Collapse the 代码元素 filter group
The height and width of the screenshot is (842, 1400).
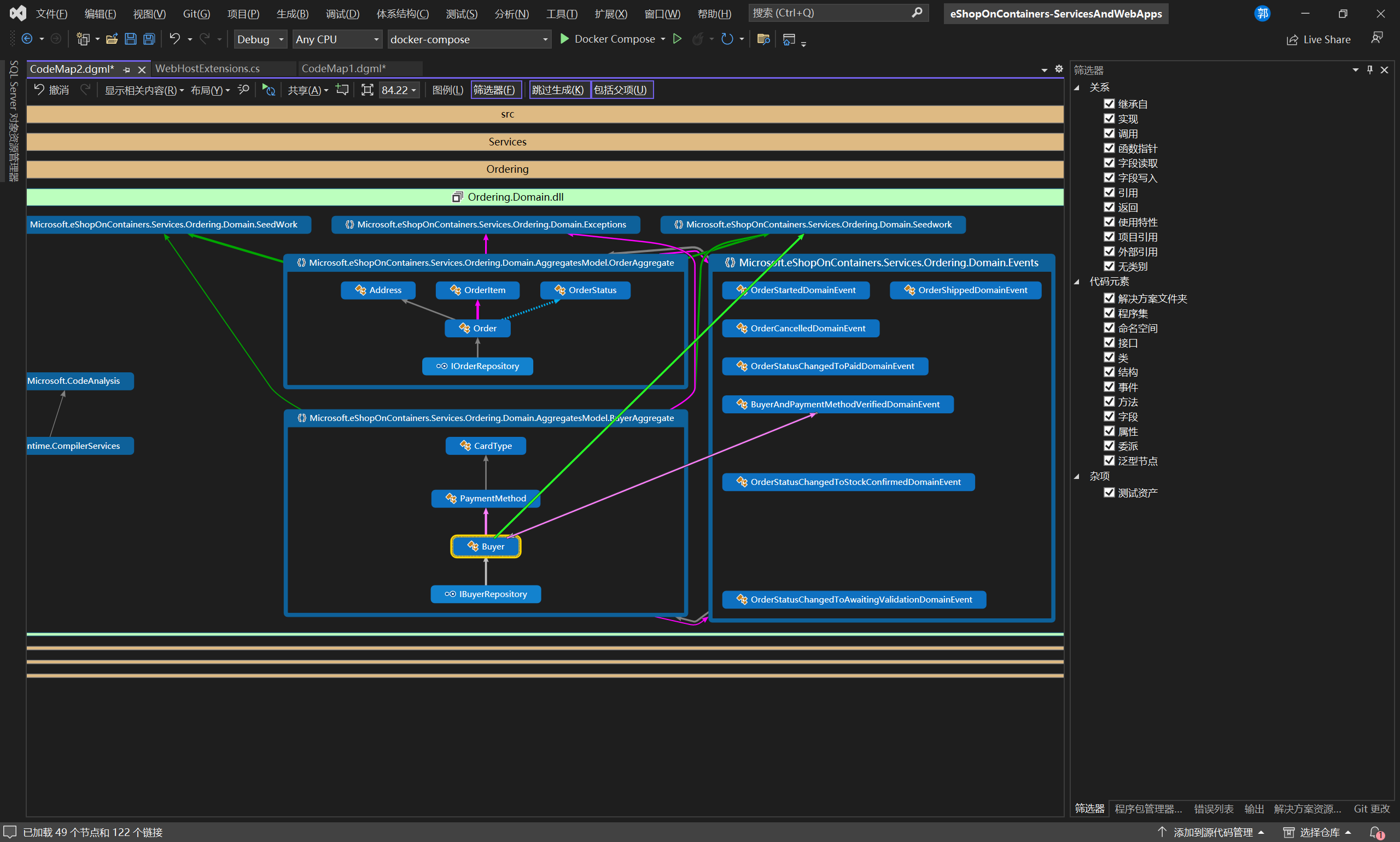click(1077, 282)
